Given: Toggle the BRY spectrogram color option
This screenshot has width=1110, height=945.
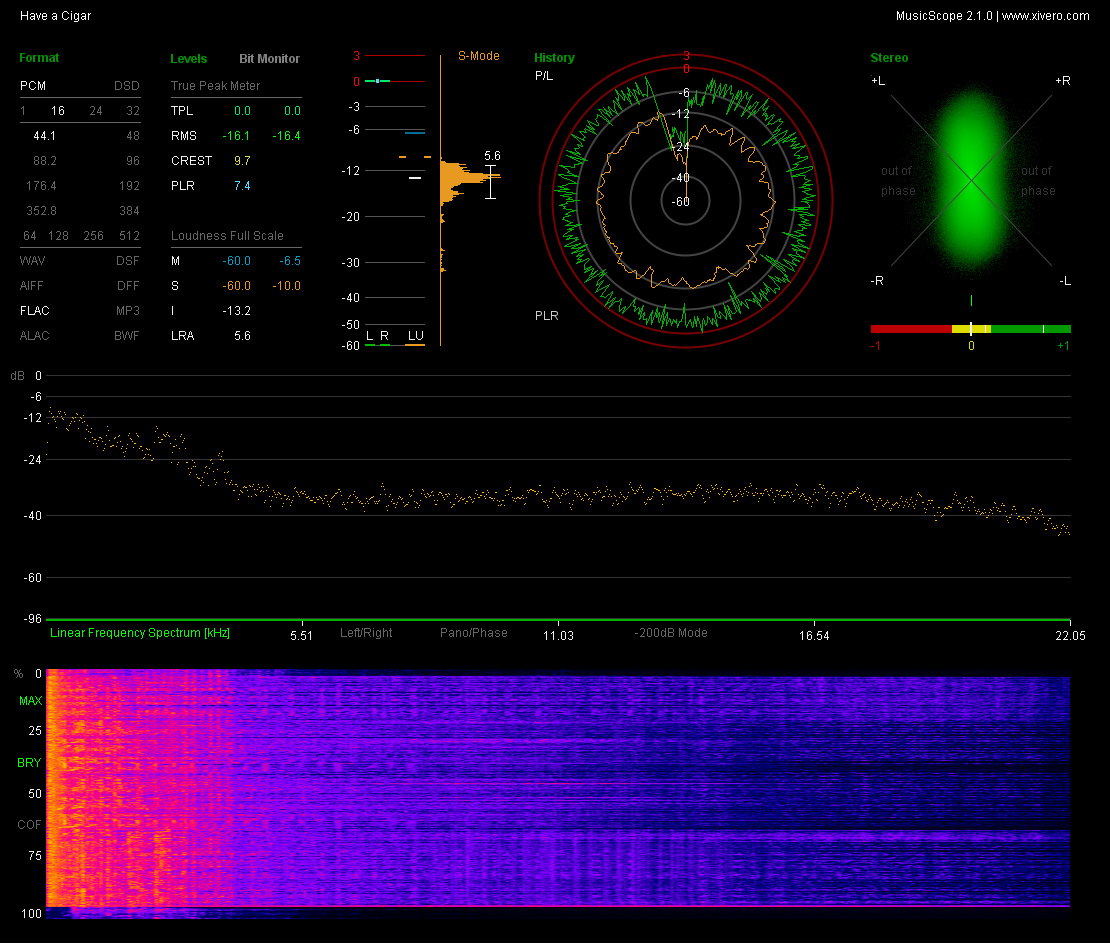Looking at the screenshot, I should click(x=29, y=763).
